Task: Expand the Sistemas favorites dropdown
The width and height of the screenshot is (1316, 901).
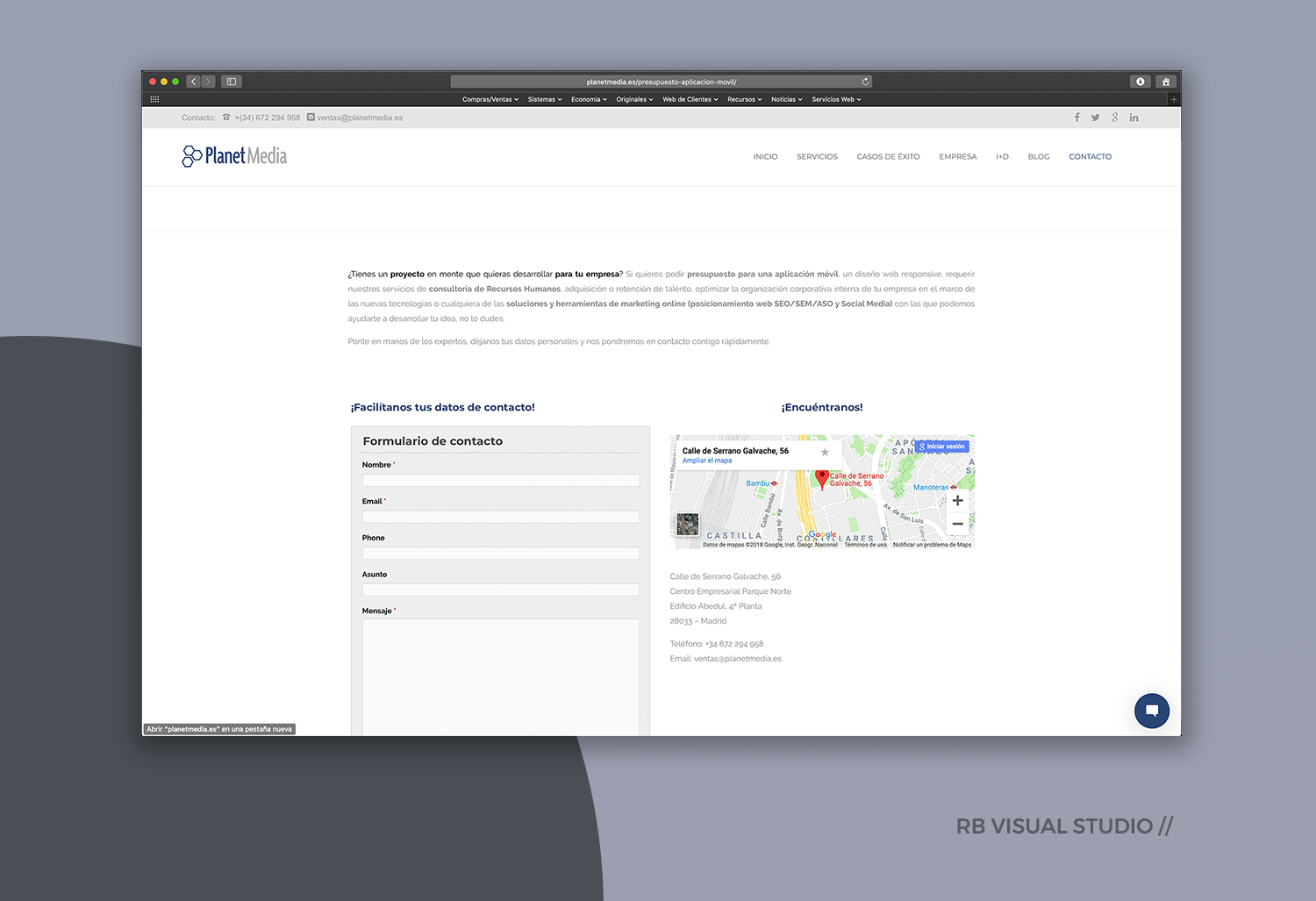Action: (x=545, y=100)
